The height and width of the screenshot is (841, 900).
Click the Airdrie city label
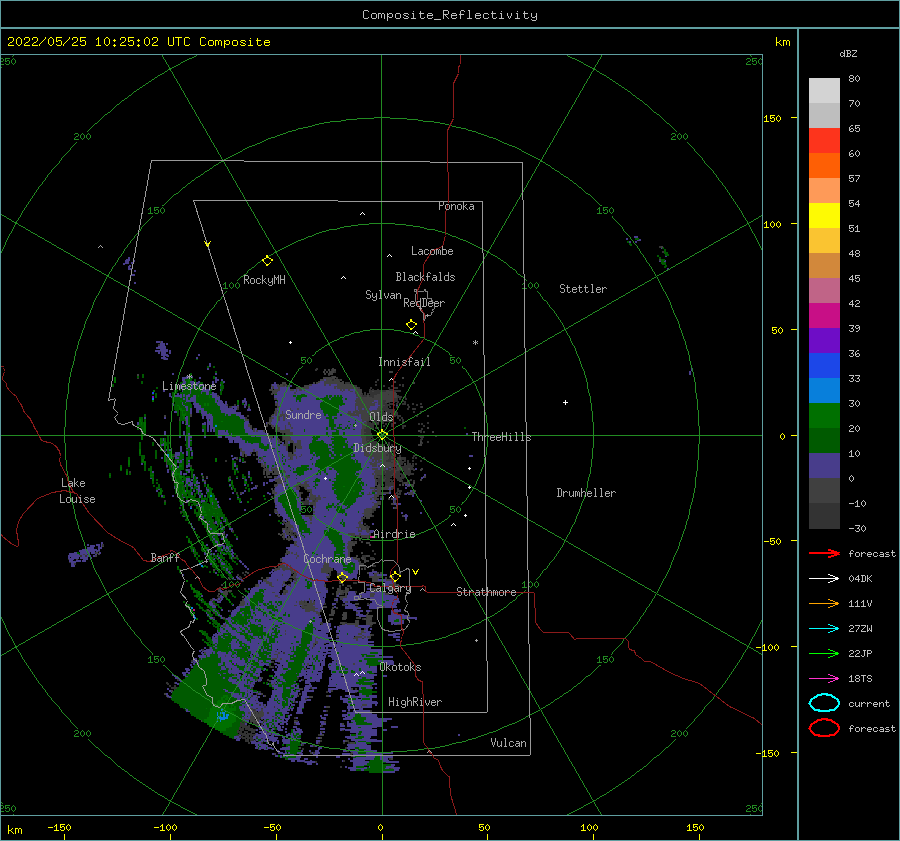point(394,534)
